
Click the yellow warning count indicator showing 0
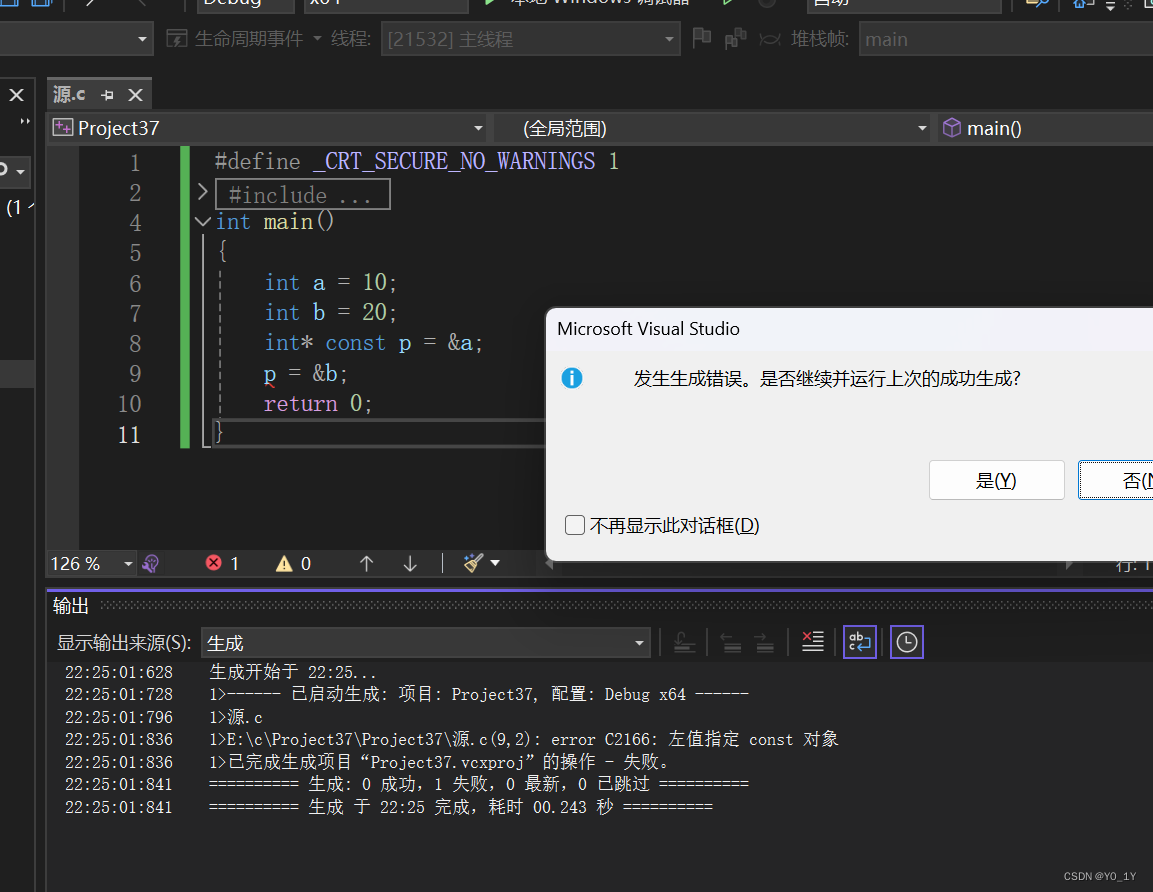coord(287,563)
